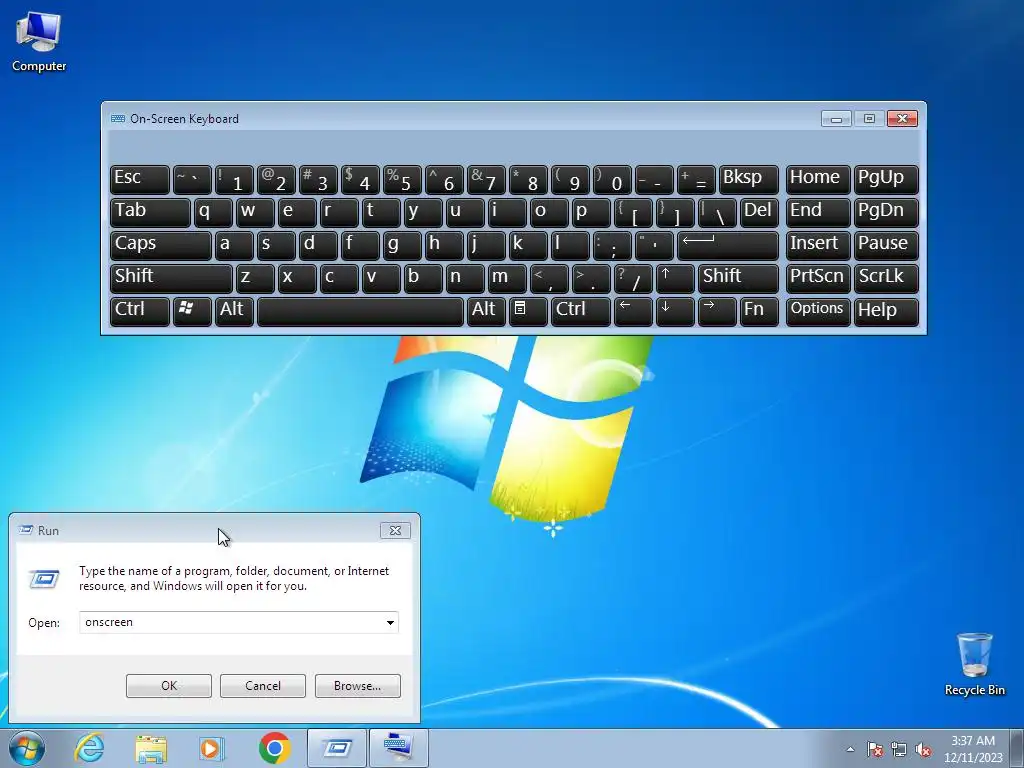Click OK in the Run dialog
This screenshot has width=1024, height=768.
tap(168, 686)
